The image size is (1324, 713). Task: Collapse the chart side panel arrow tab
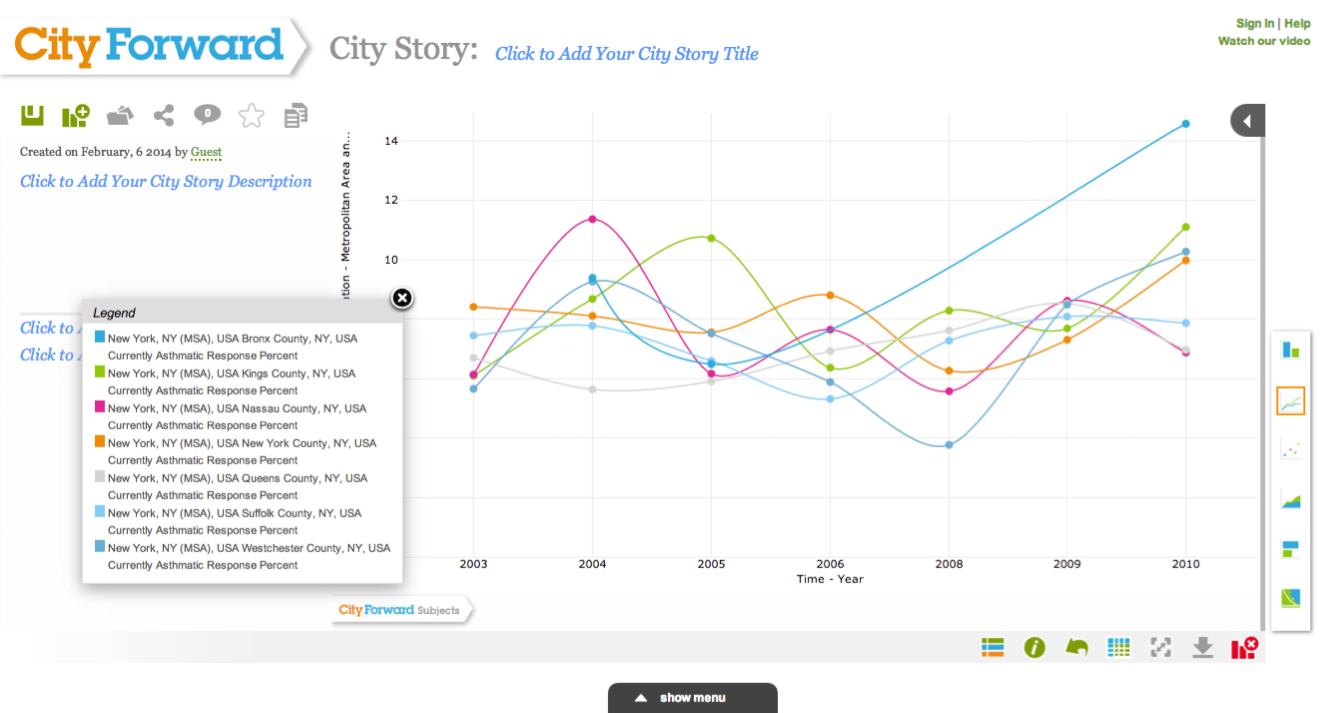1247,121
